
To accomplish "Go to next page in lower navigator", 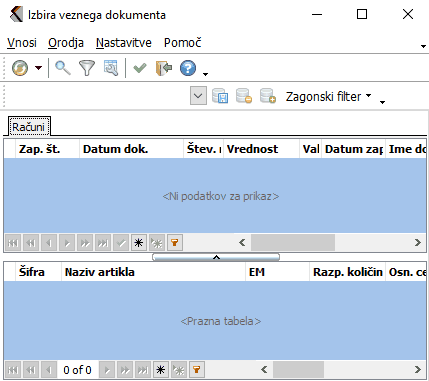I will [125, 370].
